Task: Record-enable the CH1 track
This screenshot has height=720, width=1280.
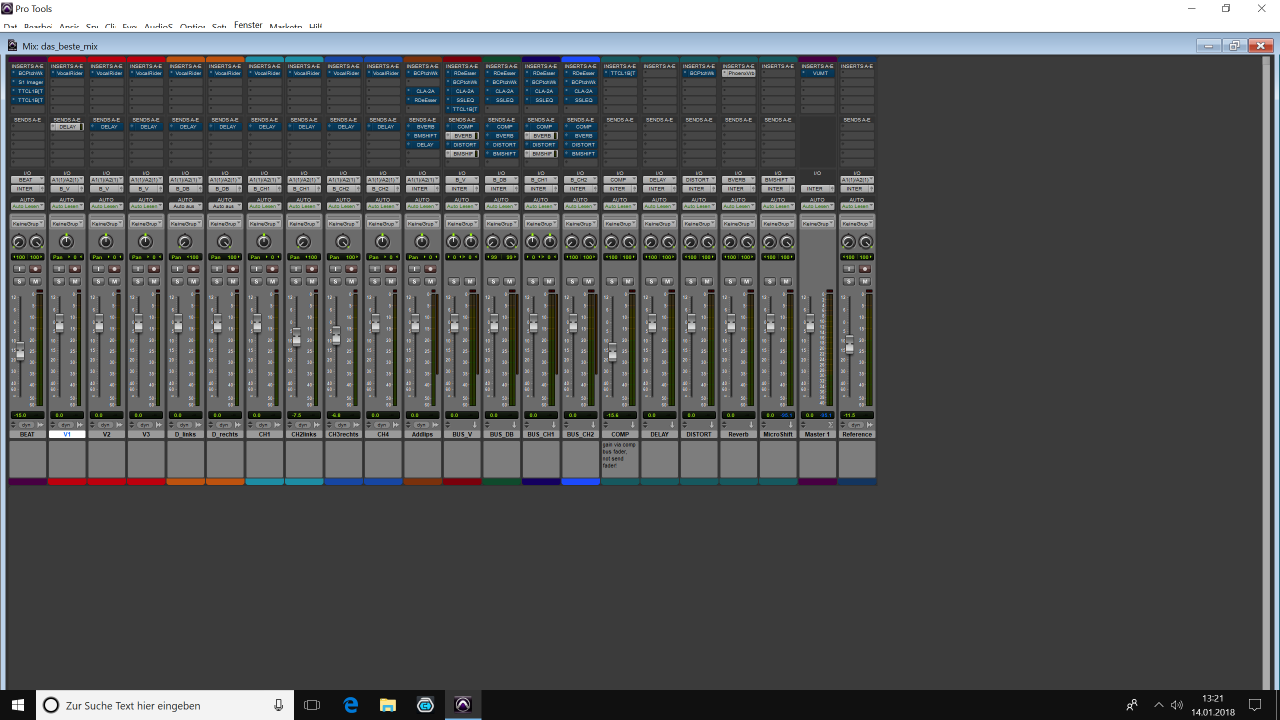Action: click(272, 269)
